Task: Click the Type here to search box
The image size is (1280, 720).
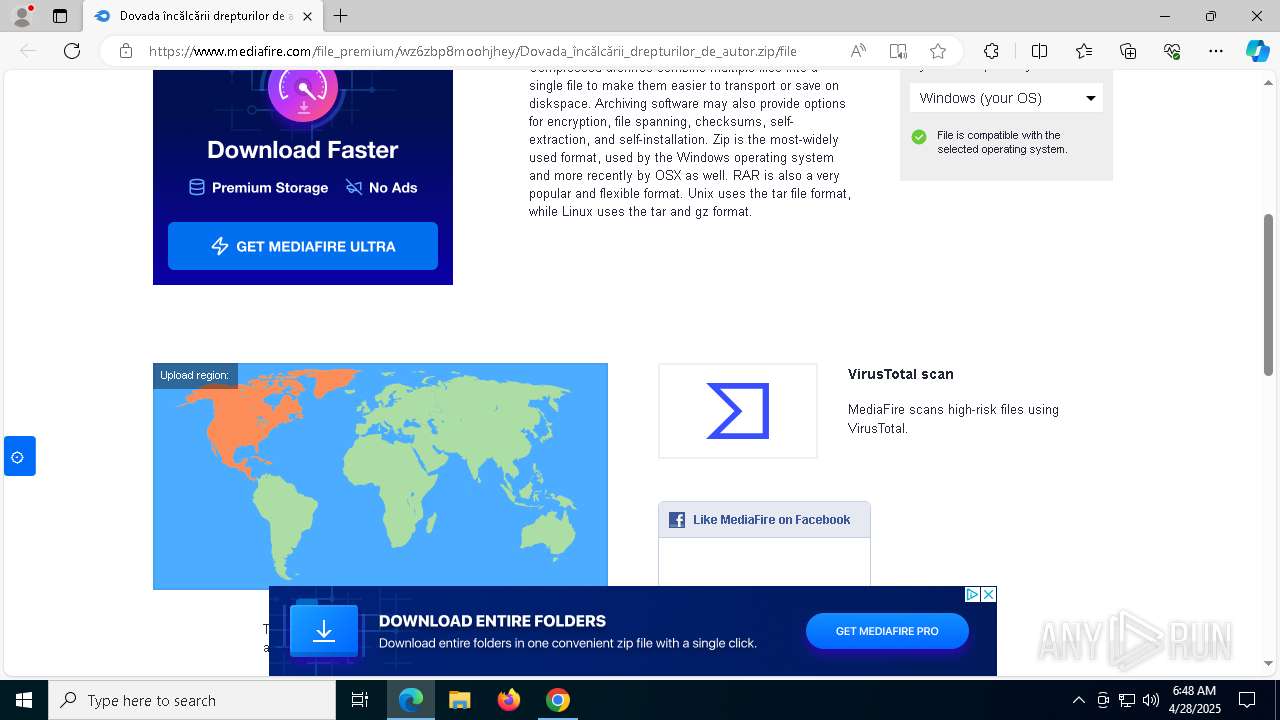Action: point(192,700)
